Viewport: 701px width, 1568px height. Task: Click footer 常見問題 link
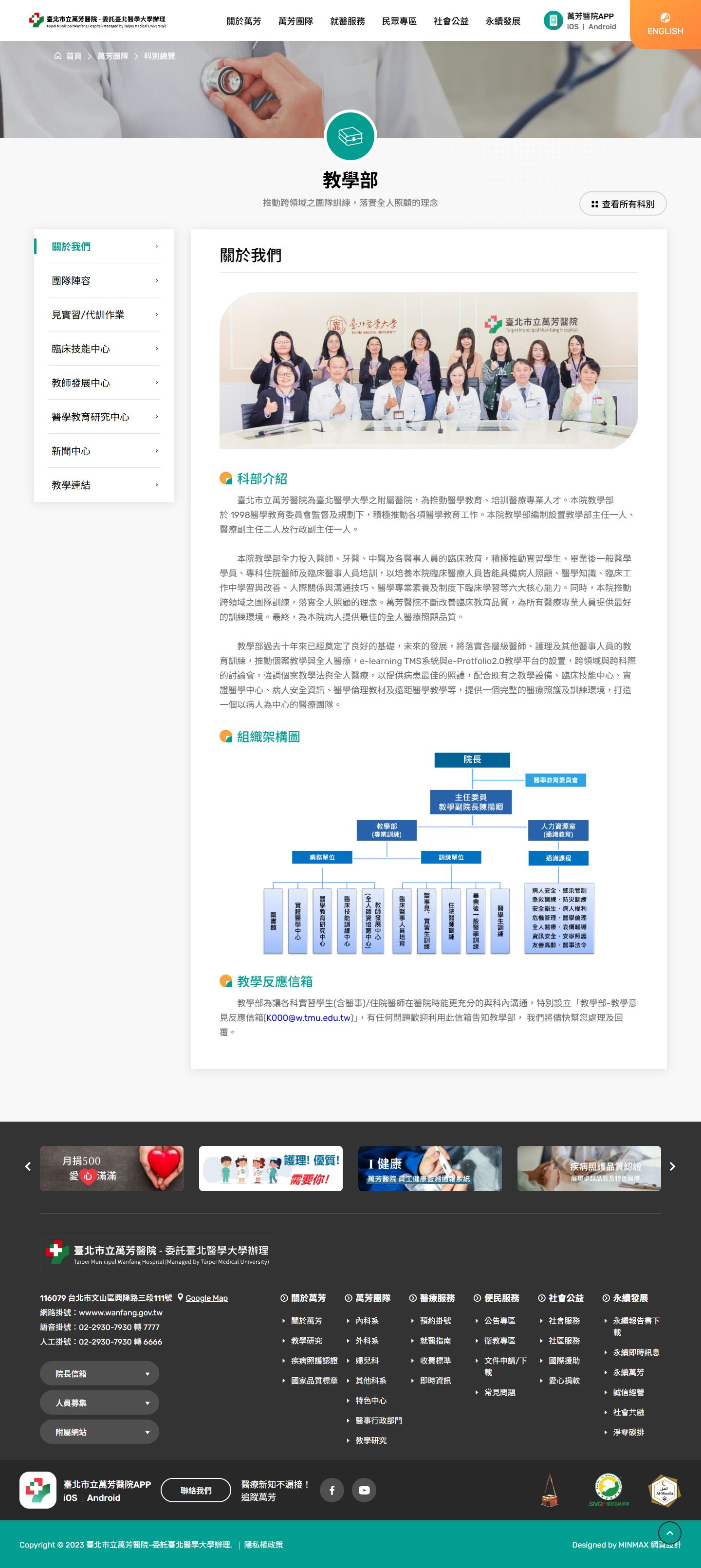pyautogui.click(x=499, y=1392)
